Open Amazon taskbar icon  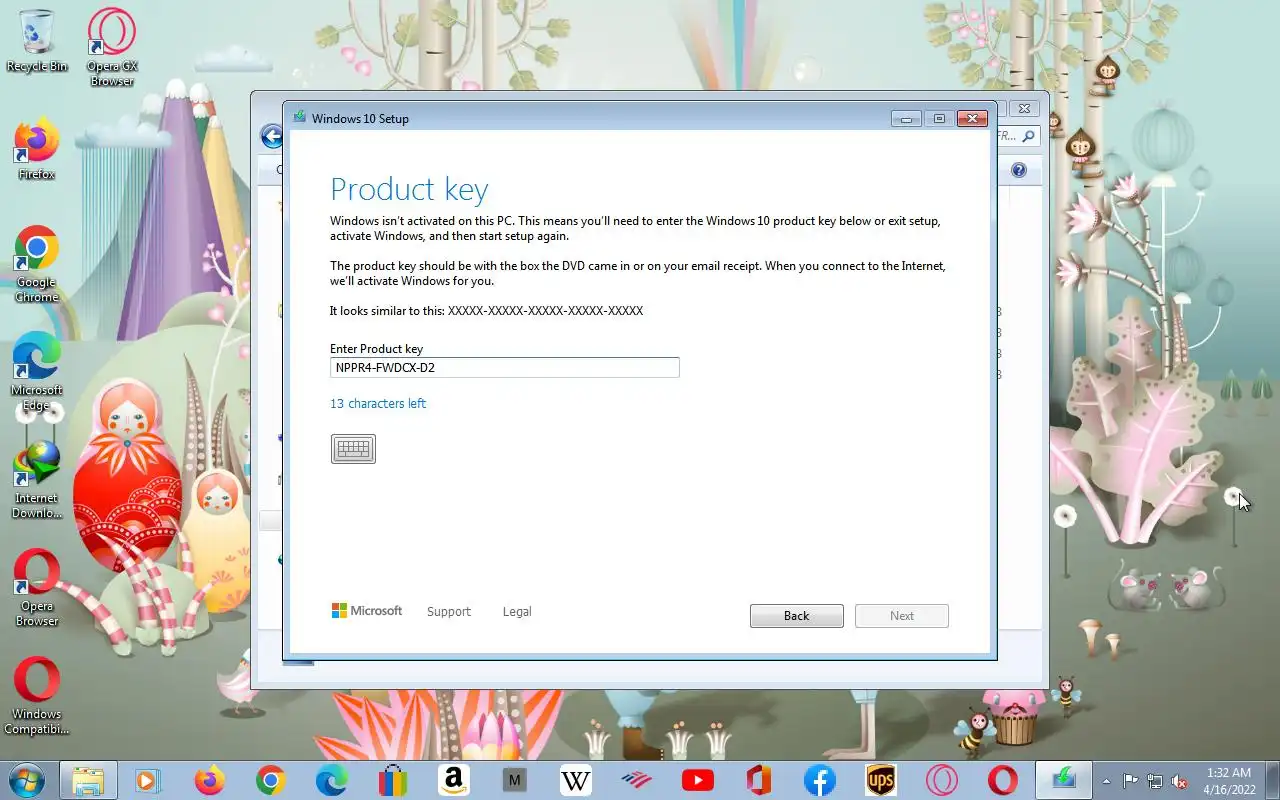(453, 780)
